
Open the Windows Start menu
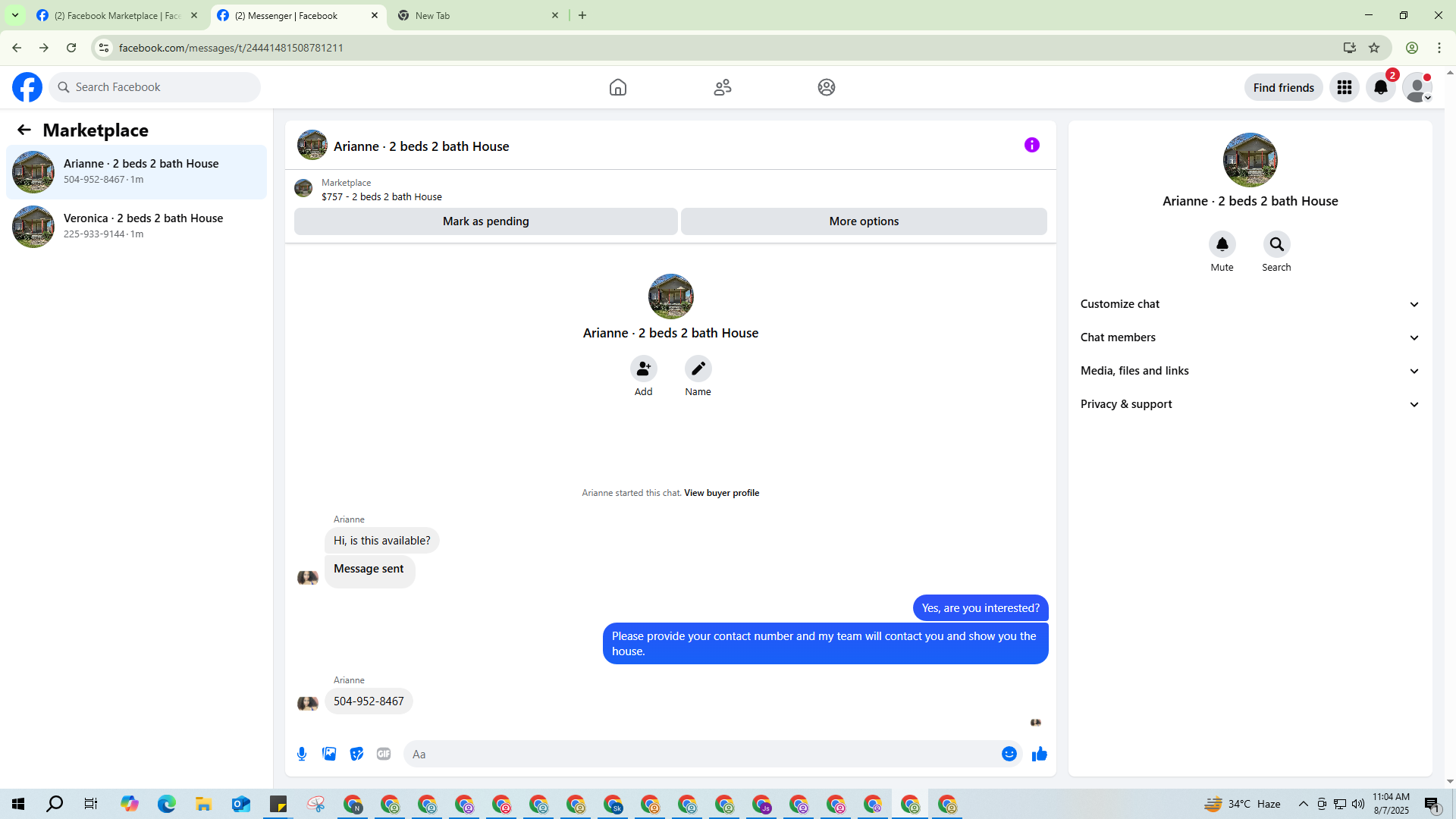click(18, 804)
